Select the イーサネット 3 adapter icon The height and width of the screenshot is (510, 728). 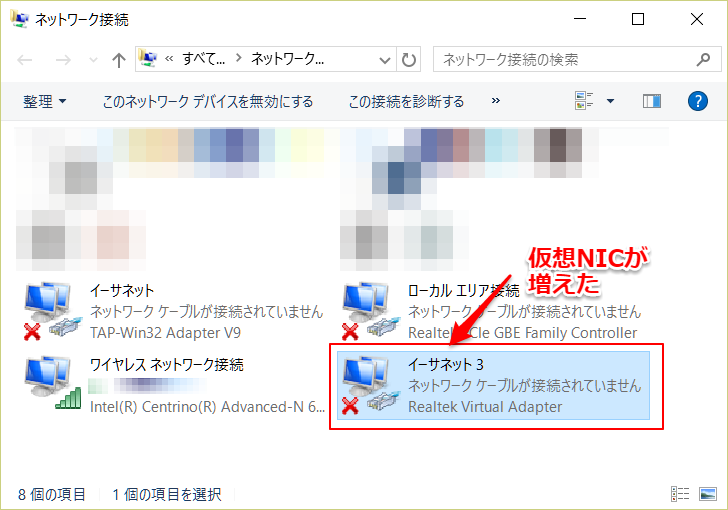(x=370, y=385)
